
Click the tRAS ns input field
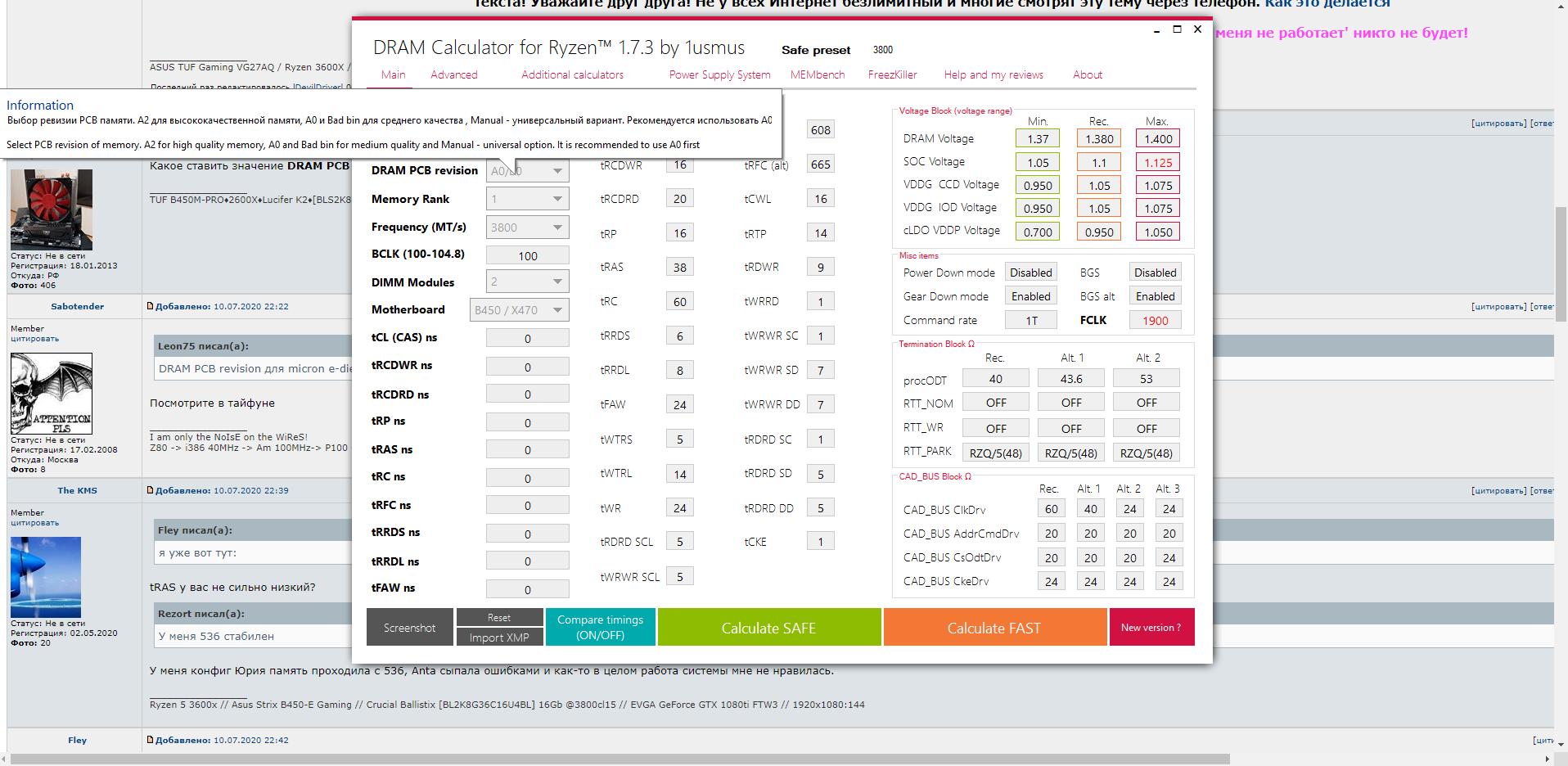pos(527,449)
